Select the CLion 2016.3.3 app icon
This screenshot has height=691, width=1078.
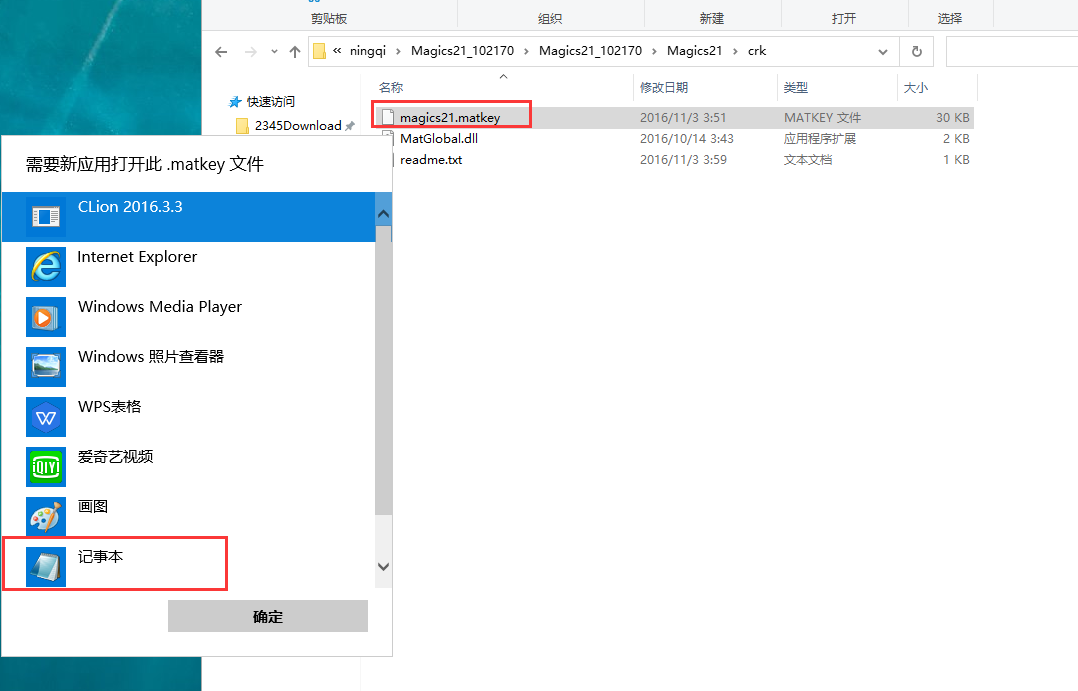[x=46, y=217]
